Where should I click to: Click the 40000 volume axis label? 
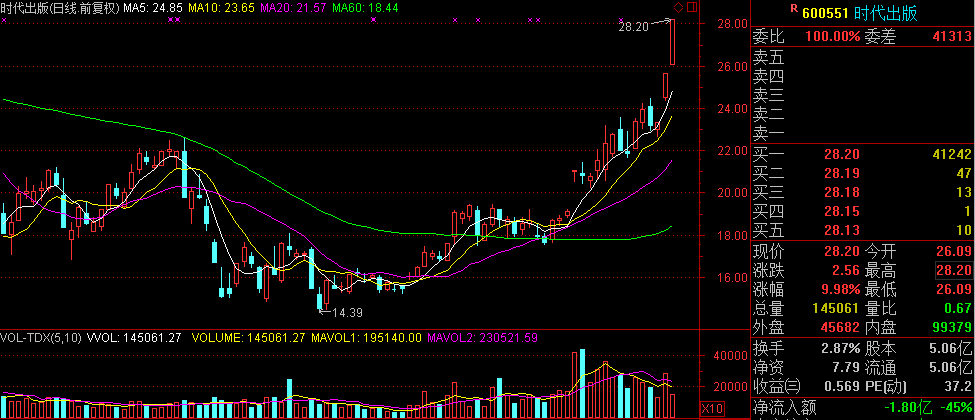732,357
